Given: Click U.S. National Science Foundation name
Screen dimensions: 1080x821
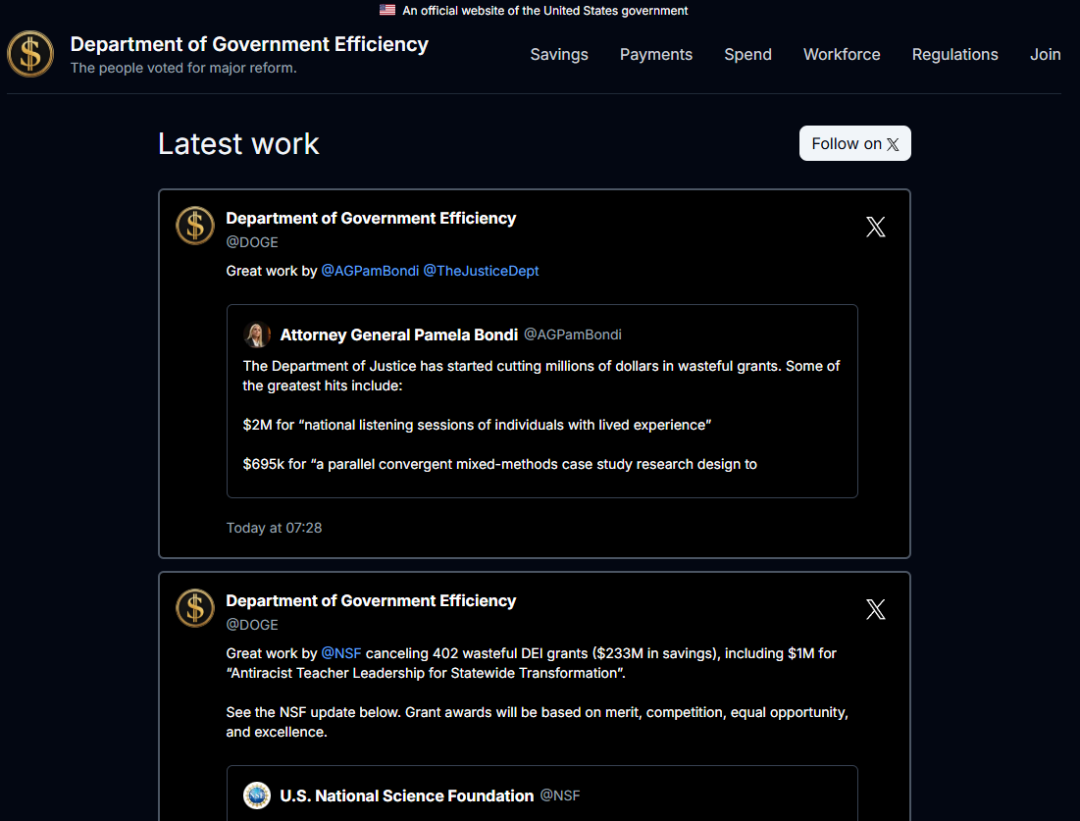Looking at the screenshot, I should [406, 796].
